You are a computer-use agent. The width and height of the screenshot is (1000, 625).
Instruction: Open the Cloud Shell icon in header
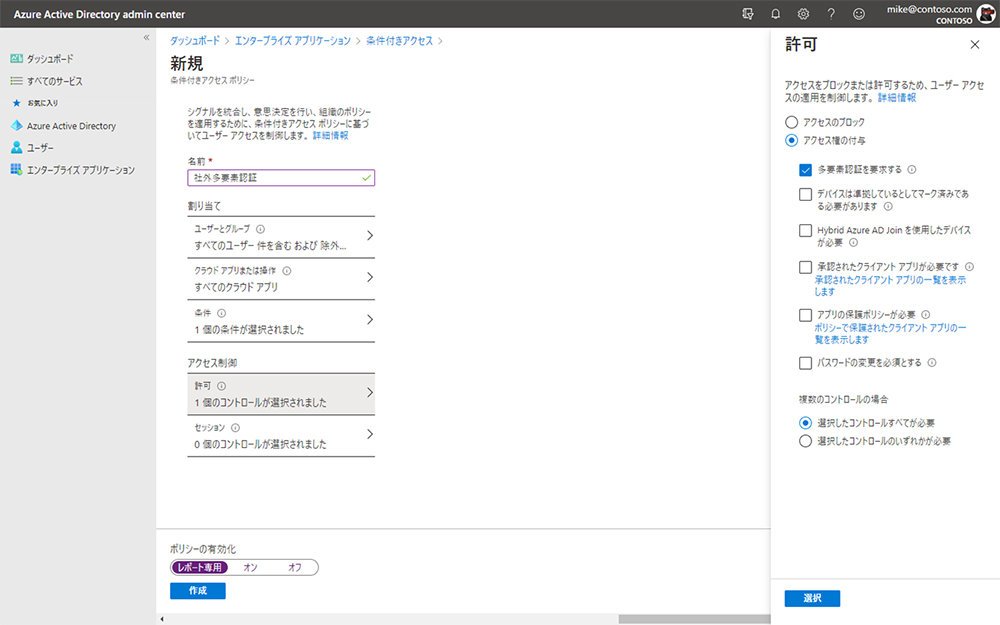pyautogui.click(x=747, y=13)
